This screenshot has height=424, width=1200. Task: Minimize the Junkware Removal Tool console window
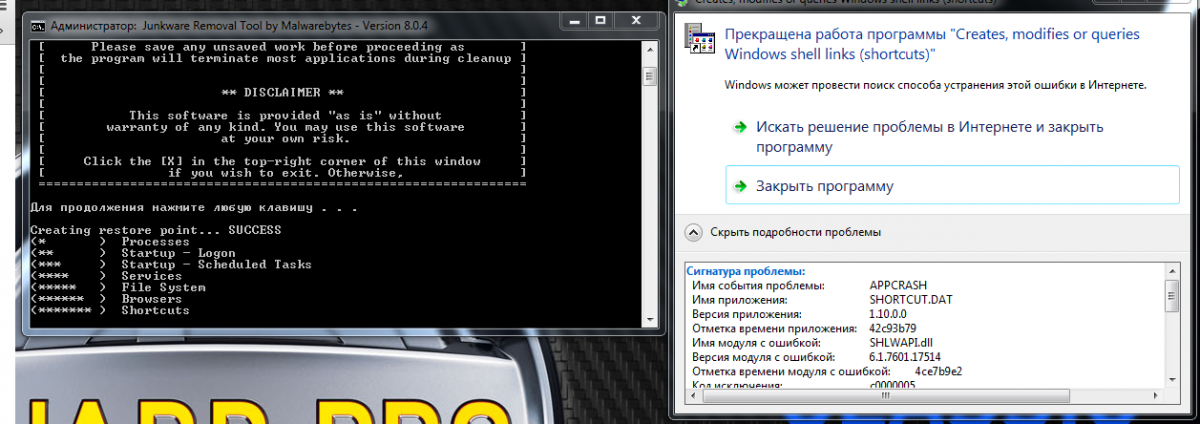tap(573, 20)
